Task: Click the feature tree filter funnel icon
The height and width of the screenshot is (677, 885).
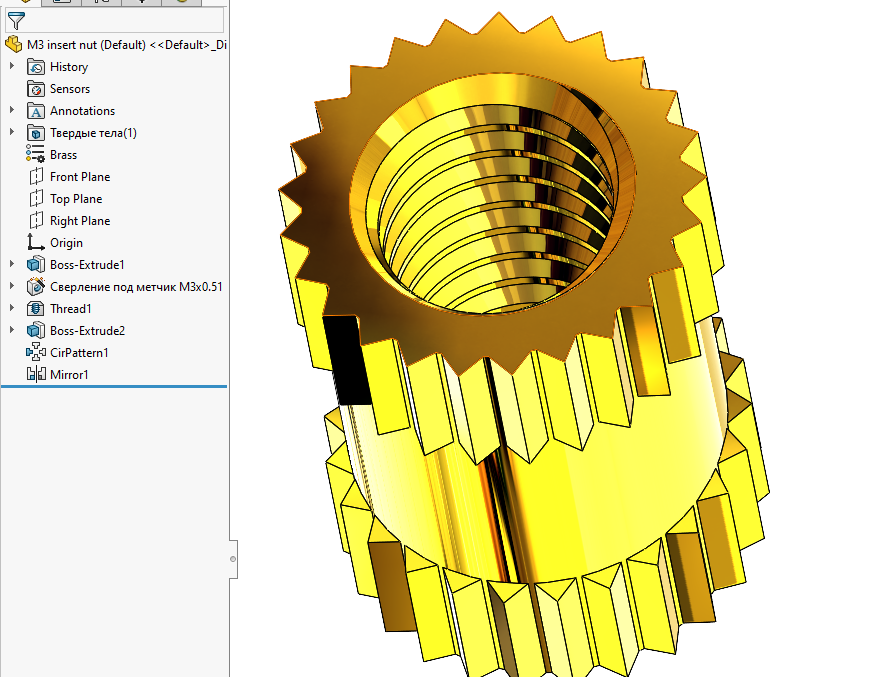Action: (14, 21)
